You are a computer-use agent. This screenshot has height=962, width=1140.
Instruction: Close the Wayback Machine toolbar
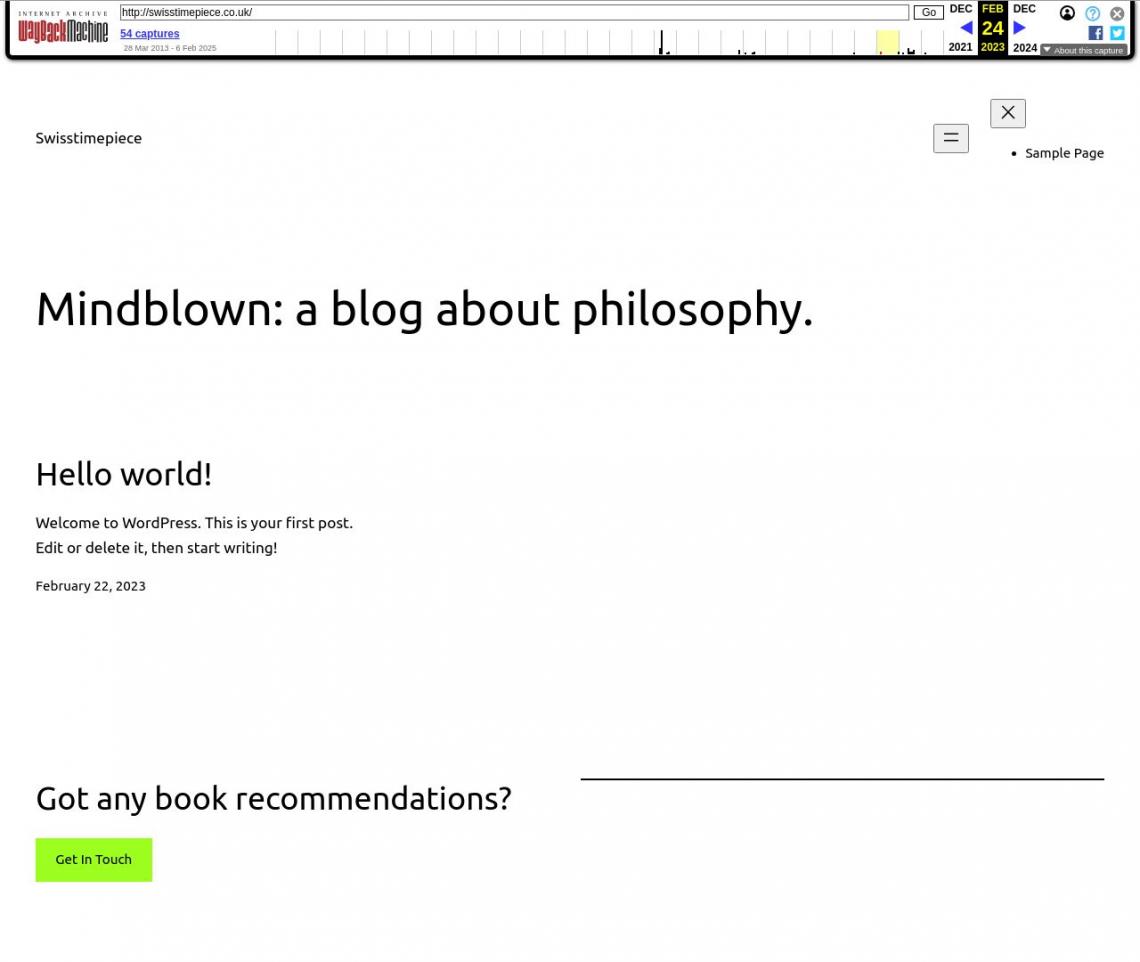tap(1117, 13)
